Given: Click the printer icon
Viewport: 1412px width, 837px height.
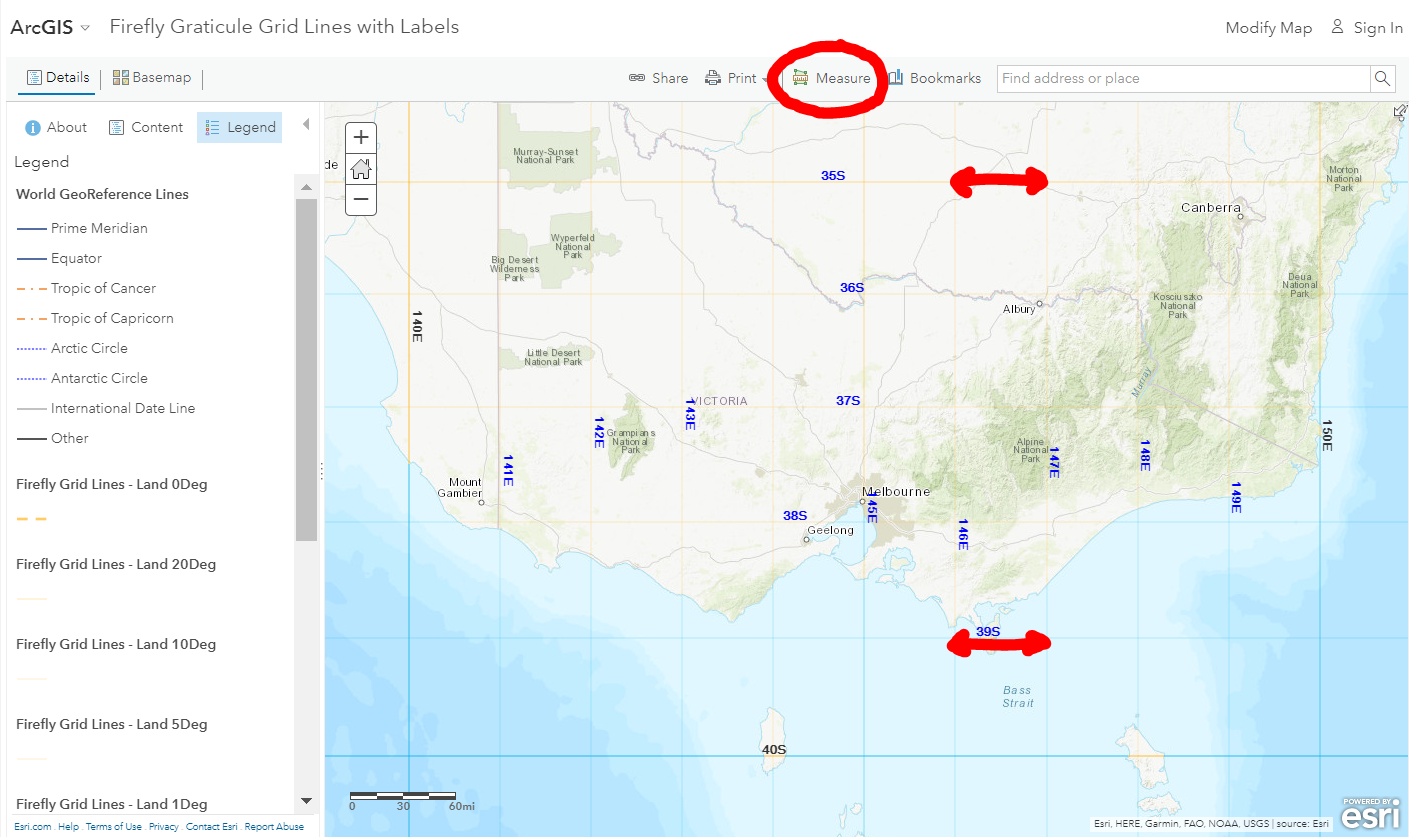Looking at the screenshot, I should 713,78.
